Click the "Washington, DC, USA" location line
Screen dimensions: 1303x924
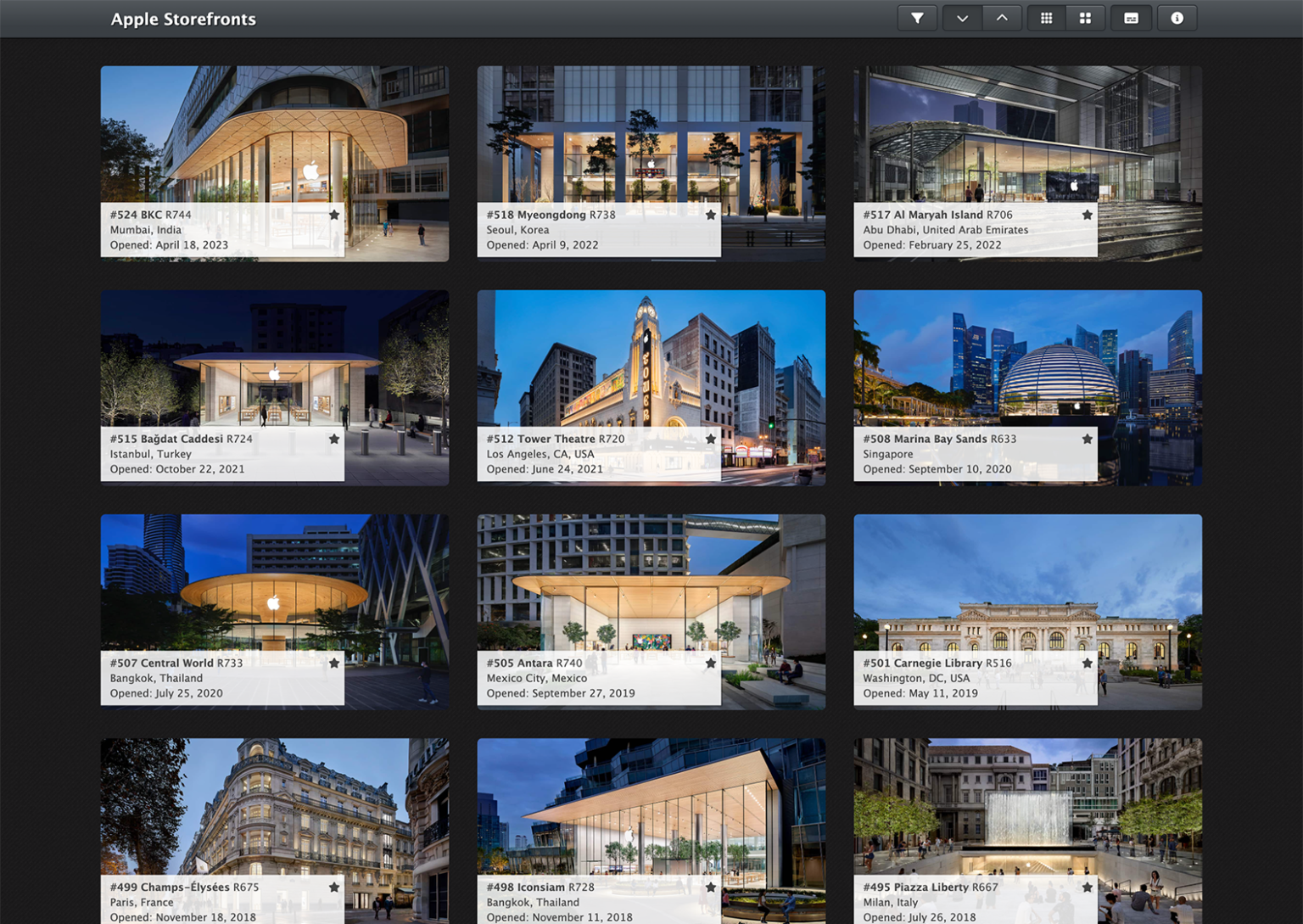pyautogui.click(x=916, y=678)
